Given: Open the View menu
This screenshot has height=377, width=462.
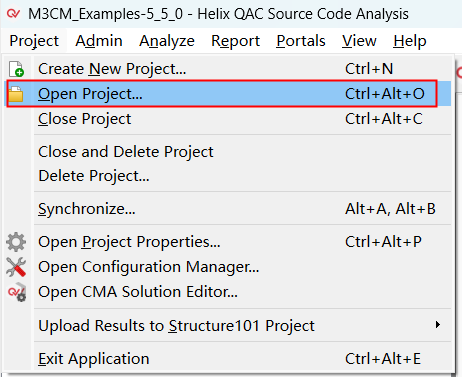Looking at the screenshot, I should [x=359, y=41].
